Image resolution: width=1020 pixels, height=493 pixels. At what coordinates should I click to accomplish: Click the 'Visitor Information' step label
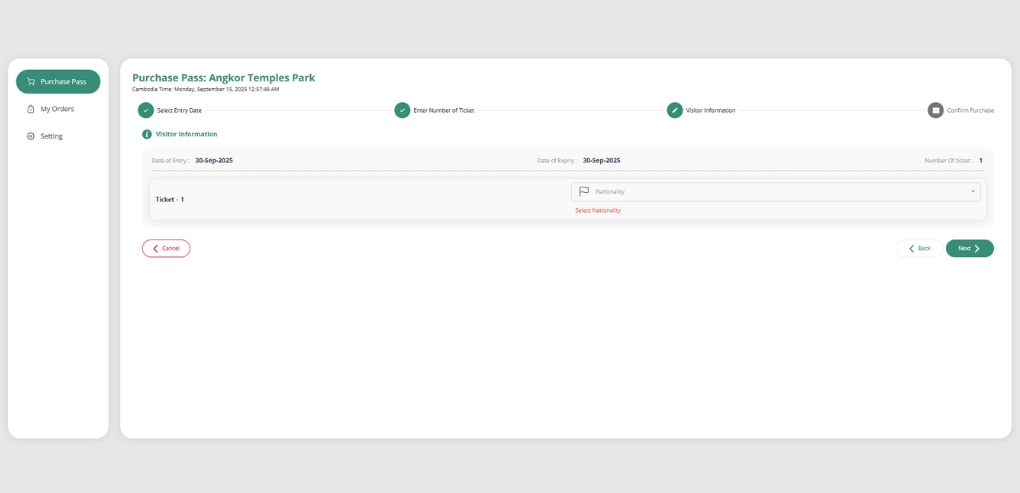click(x=710, y=111)
